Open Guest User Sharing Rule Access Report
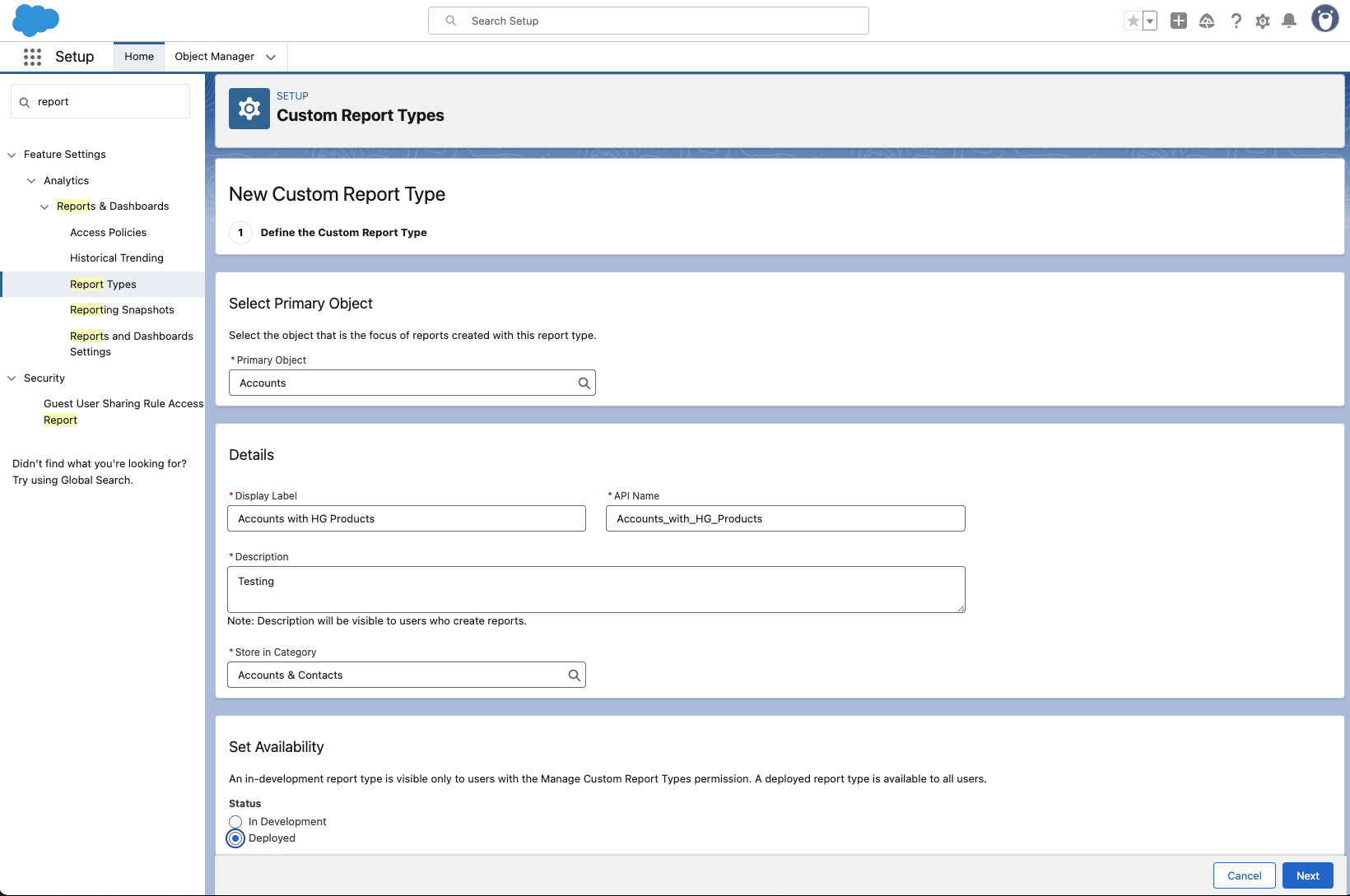Image resolution: width=1350 pixels, height=896 pixels. (123, 412)
